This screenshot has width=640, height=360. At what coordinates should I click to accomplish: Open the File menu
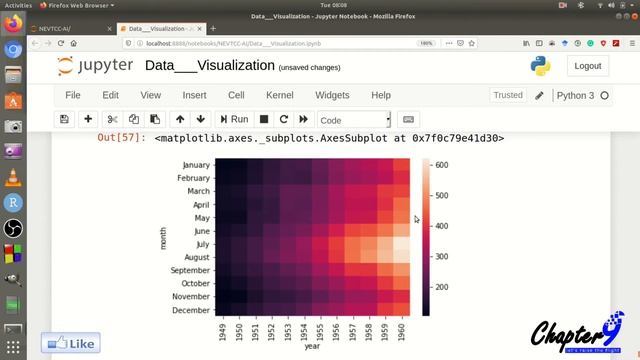[x=73, y=95]
